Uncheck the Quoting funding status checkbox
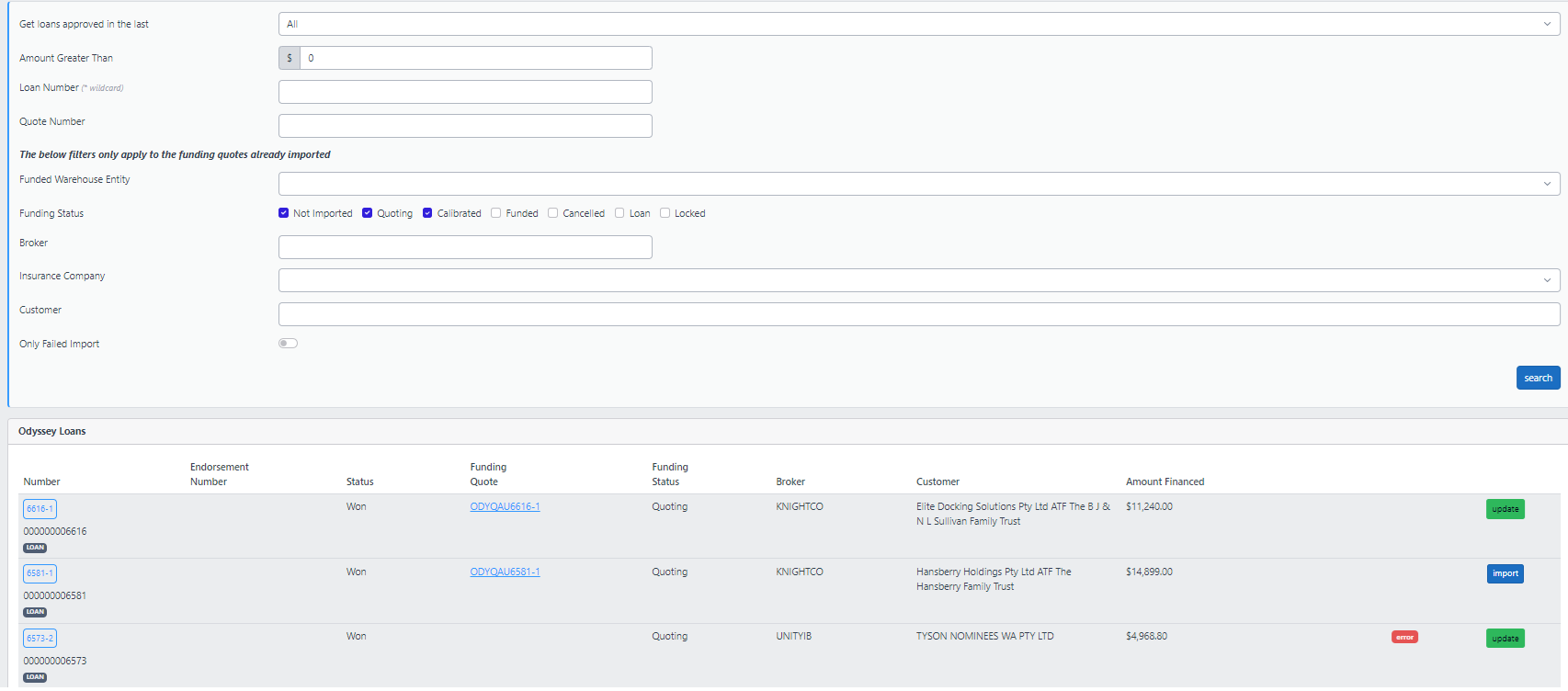The height and width of the screenshot is (691, 1568). click(x=368, y=213)
